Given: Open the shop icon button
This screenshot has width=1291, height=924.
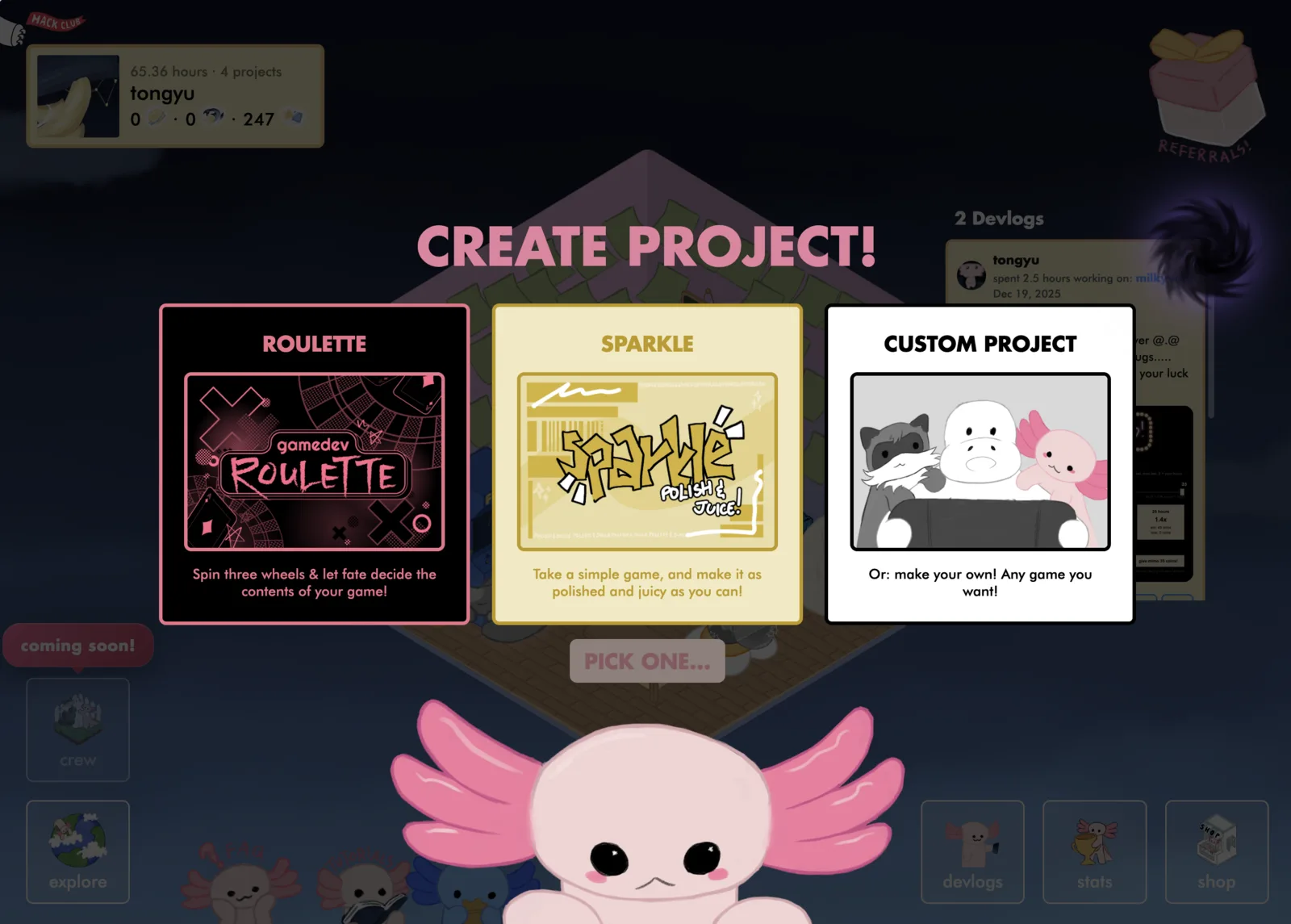Looking at the screenshot, I should [x=1217, y=851].
